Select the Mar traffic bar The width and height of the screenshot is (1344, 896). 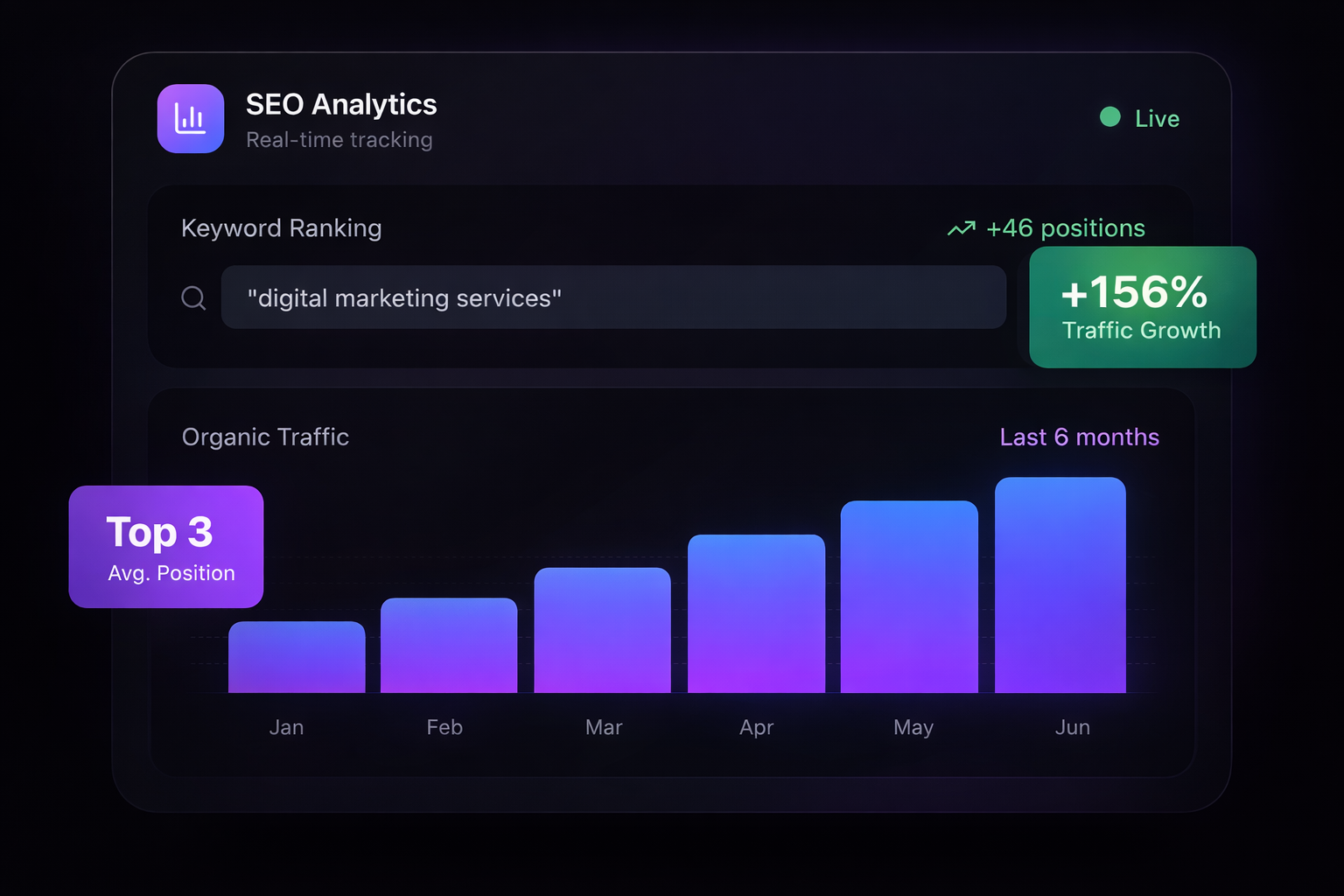tap(602, 631)
